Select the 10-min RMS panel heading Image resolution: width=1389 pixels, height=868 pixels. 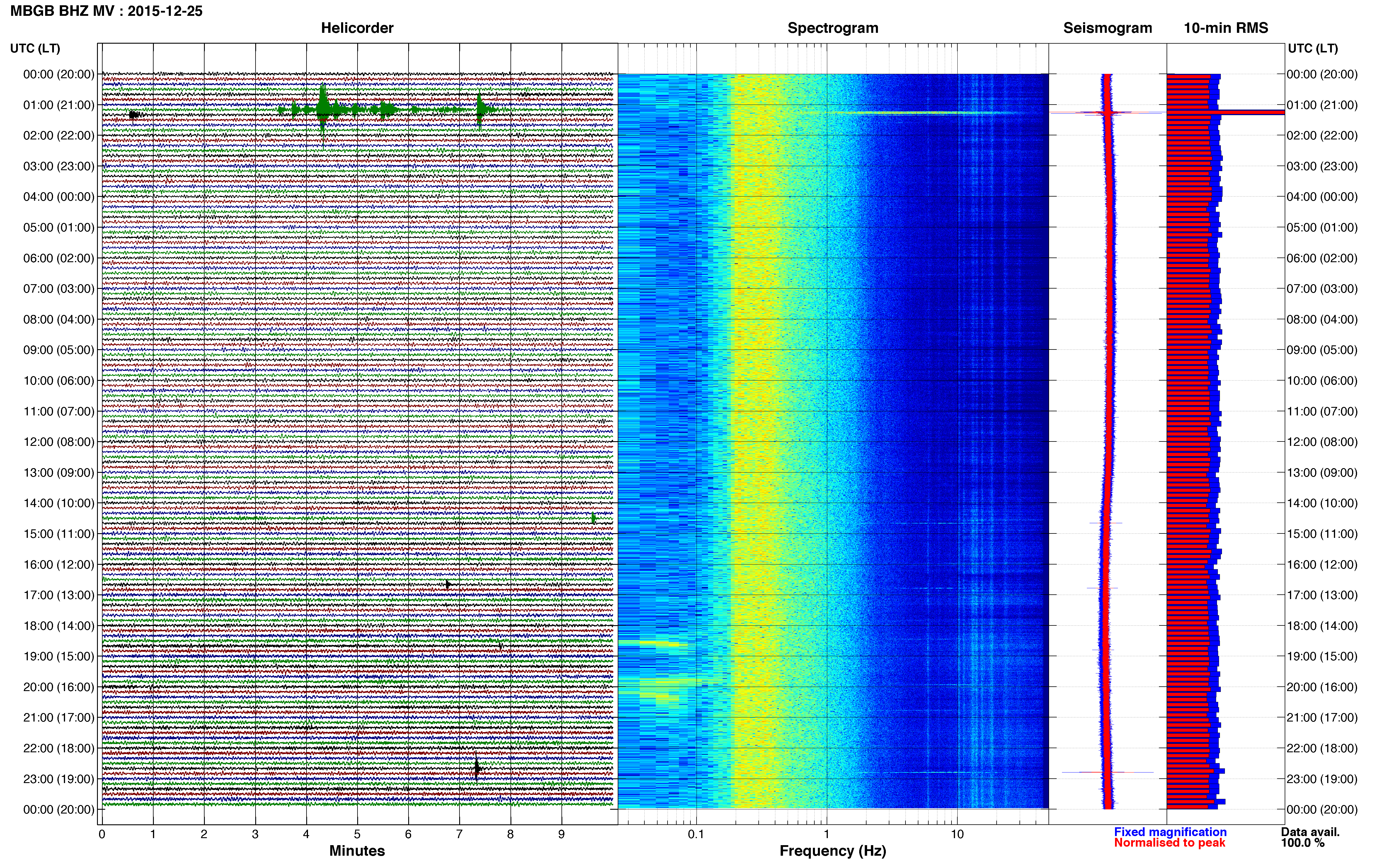pos(1226,28)
